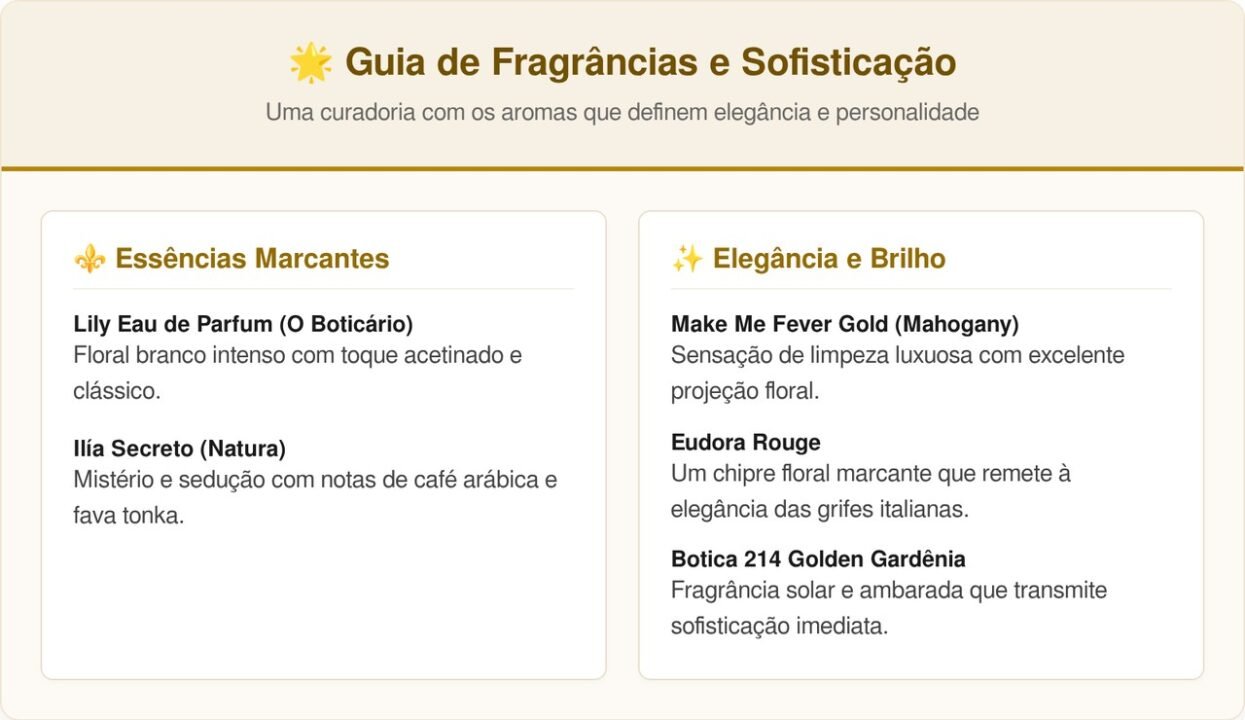This screenshot has width=1245, height=720.
Task: Click the gold divider line below the header
Action: coord(622,169)
